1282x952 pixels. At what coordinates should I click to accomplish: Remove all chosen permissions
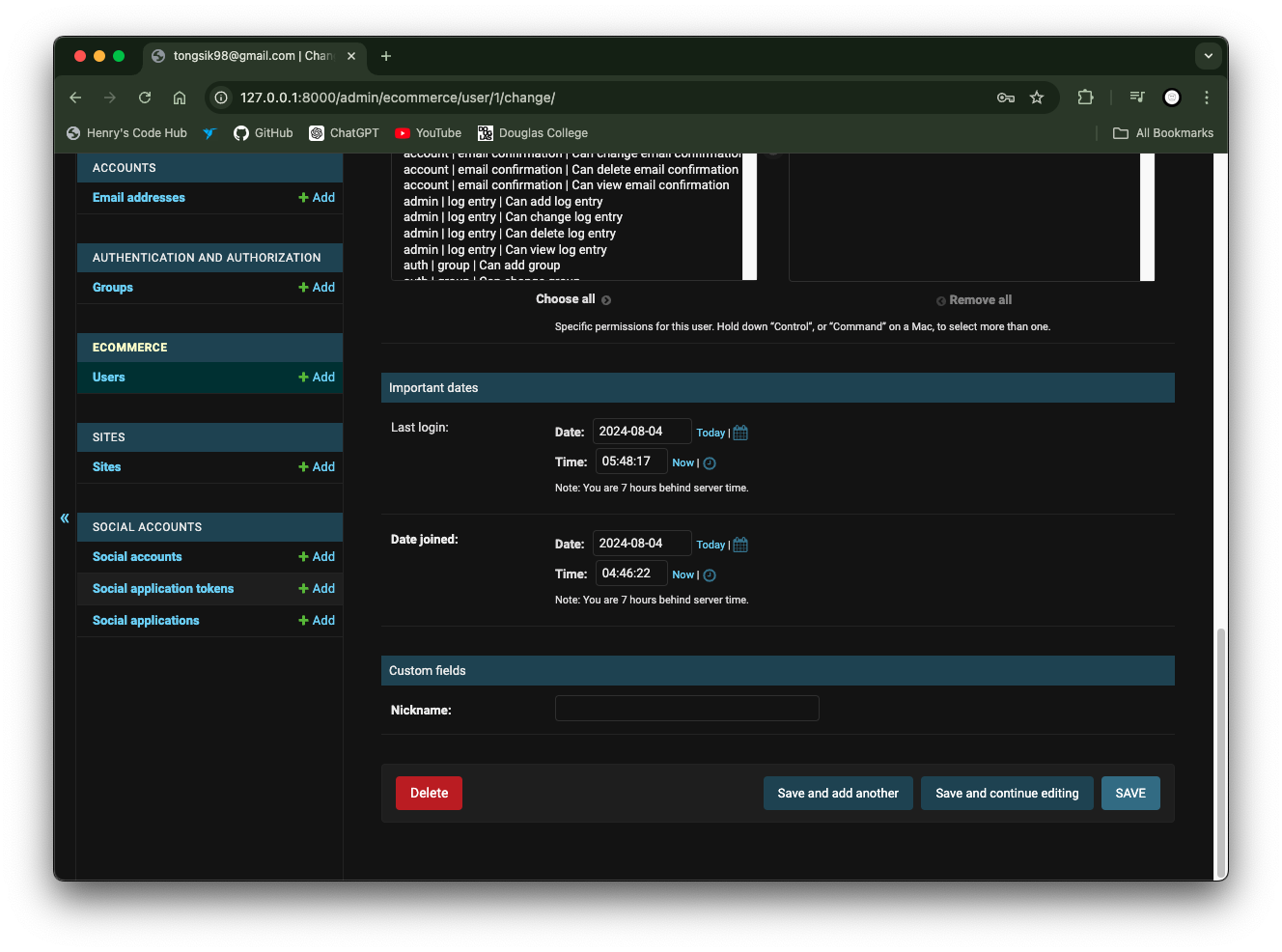point(974,300)
